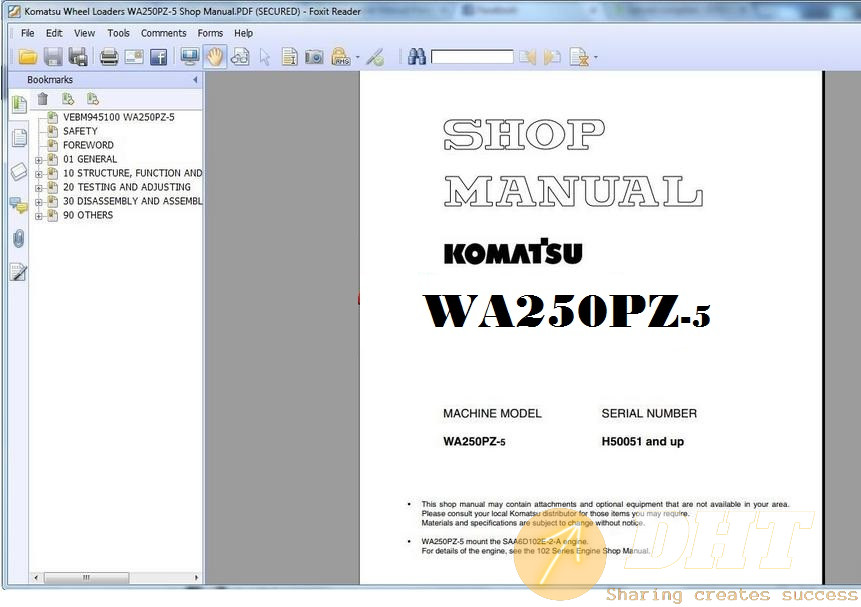Select the Hand tool
This screenshot has height=607, width=861.
215,57
